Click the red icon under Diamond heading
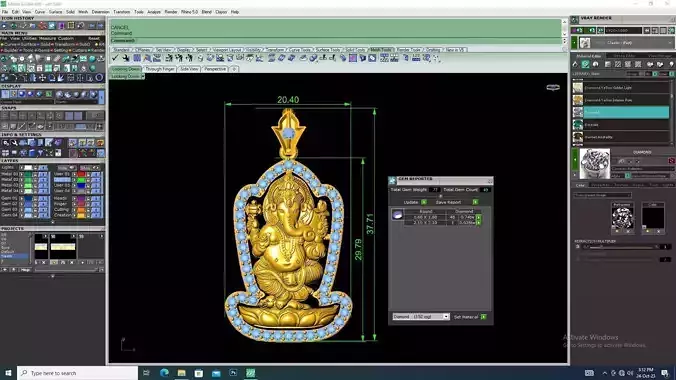The height and width of the screenshot is (380, 676). 672,161
